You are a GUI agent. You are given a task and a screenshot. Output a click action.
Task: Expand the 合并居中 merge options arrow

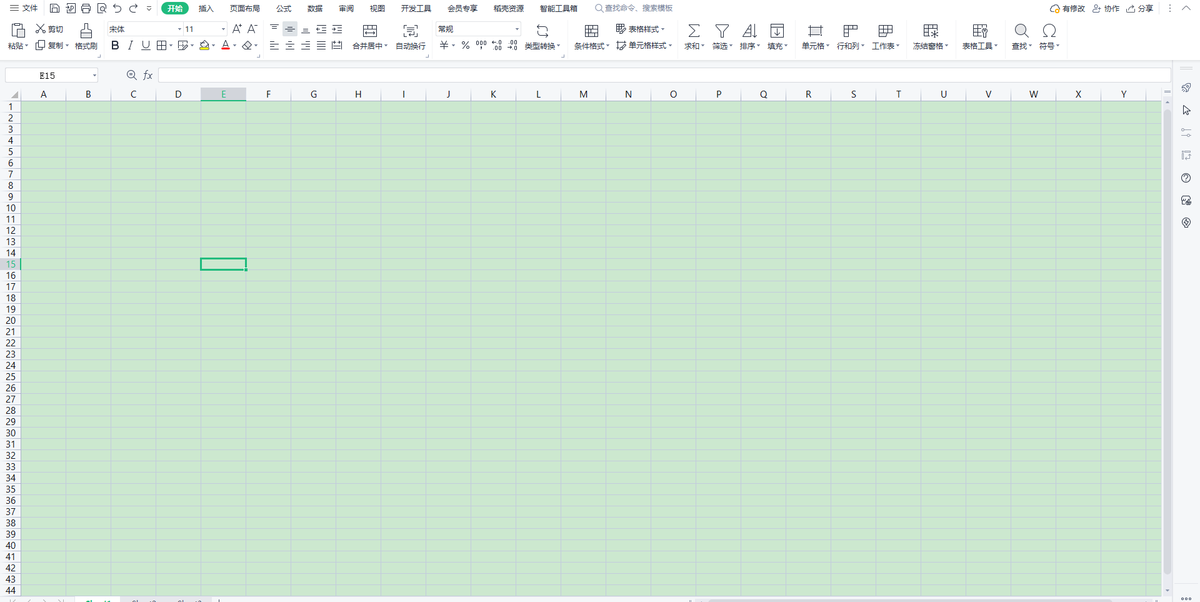(386, 46)
